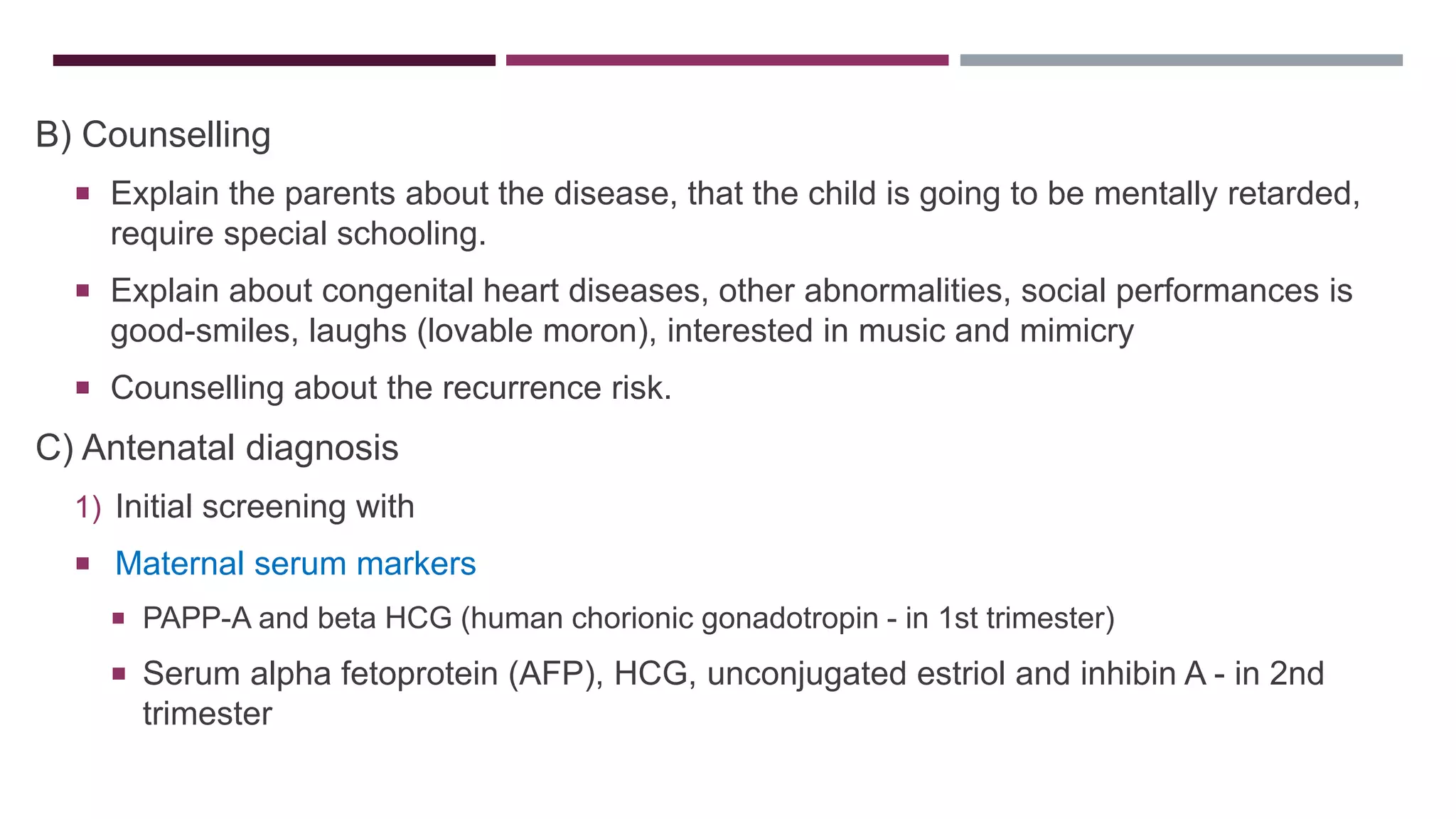Click the dark purple header bar
The width and height of the screenshot is (1456, 819).
274,60
